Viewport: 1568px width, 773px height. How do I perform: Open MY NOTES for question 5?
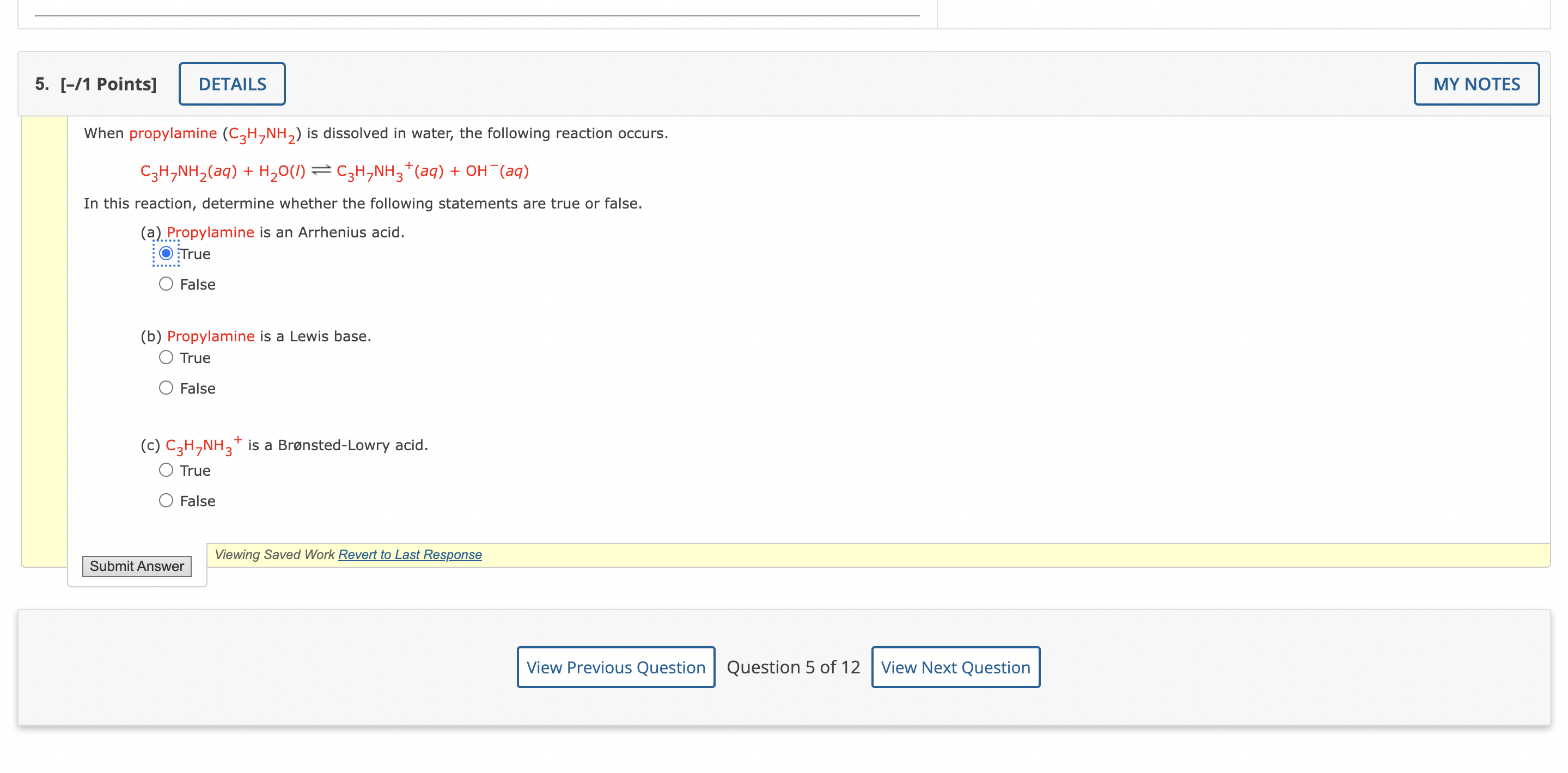click(x=1475, y=84)
